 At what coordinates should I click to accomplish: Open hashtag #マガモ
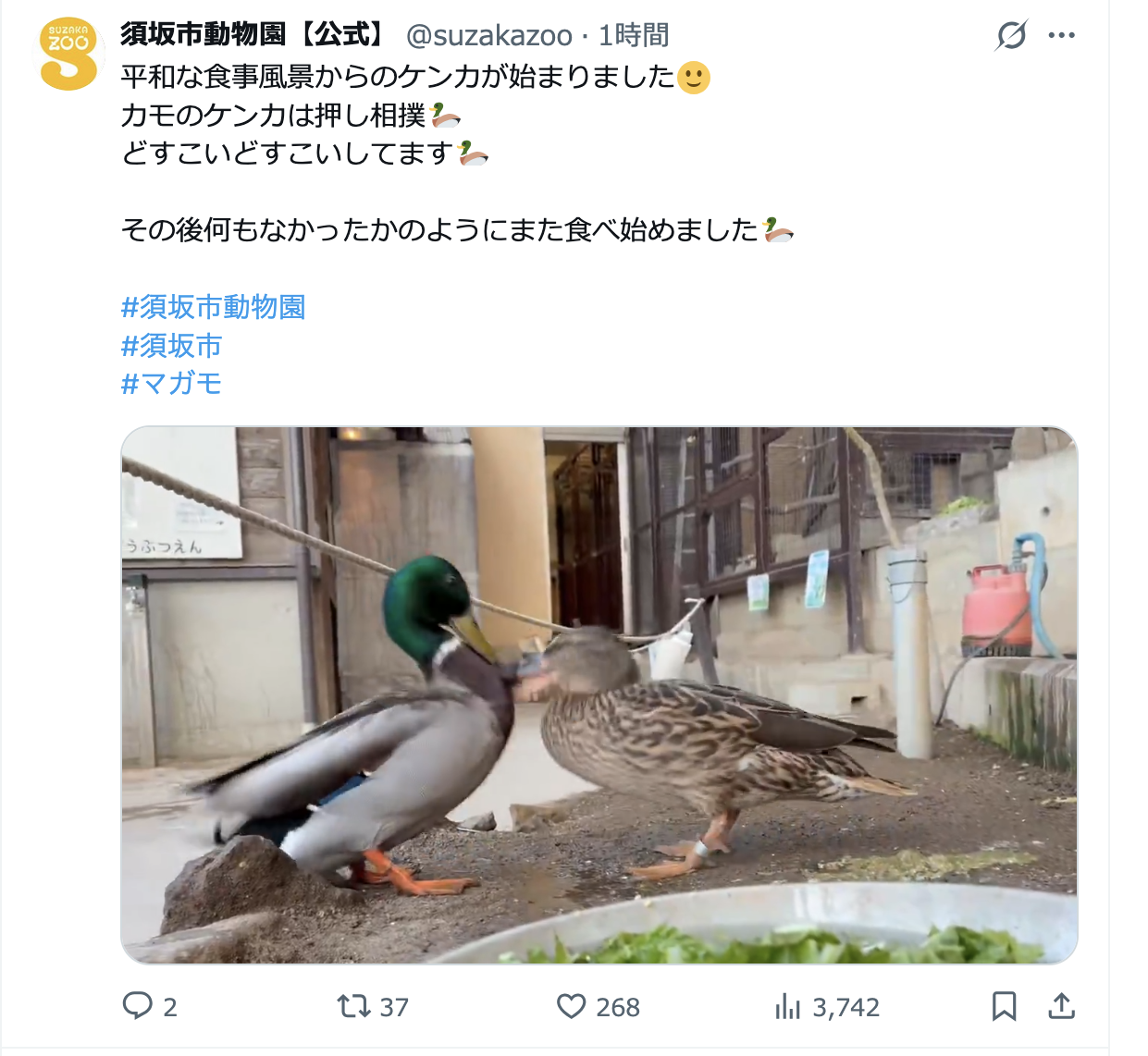[172, 383]
